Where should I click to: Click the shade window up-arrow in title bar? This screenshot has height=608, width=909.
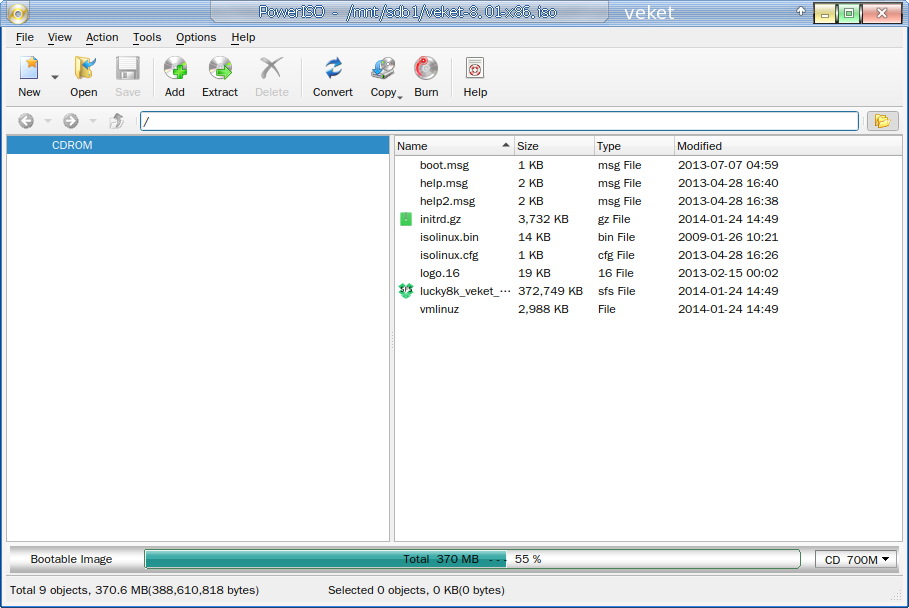point(801,11)
